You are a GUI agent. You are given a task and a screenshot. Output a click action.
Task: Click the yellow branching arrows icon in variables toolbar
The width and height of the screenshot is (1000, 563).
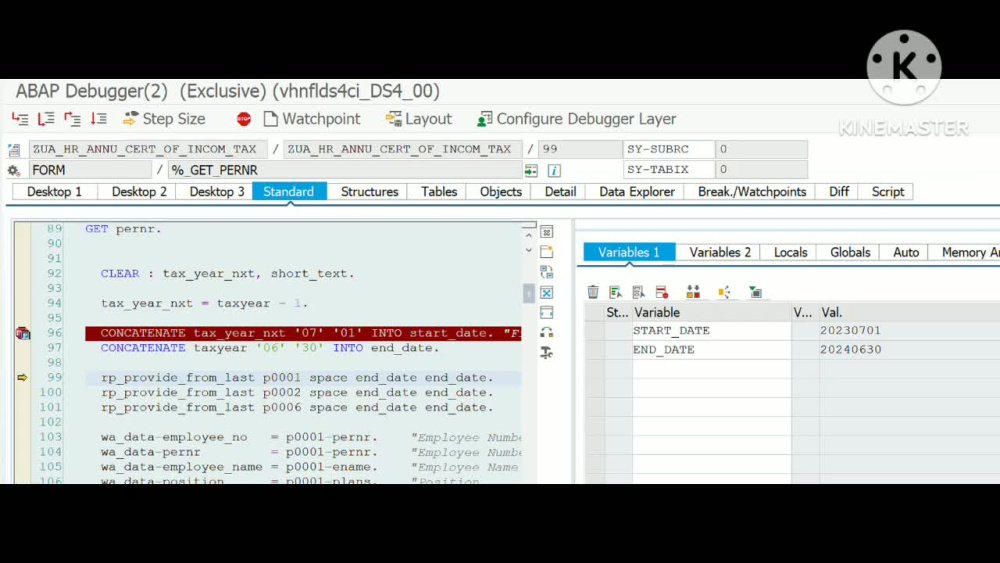coord(724,292)
